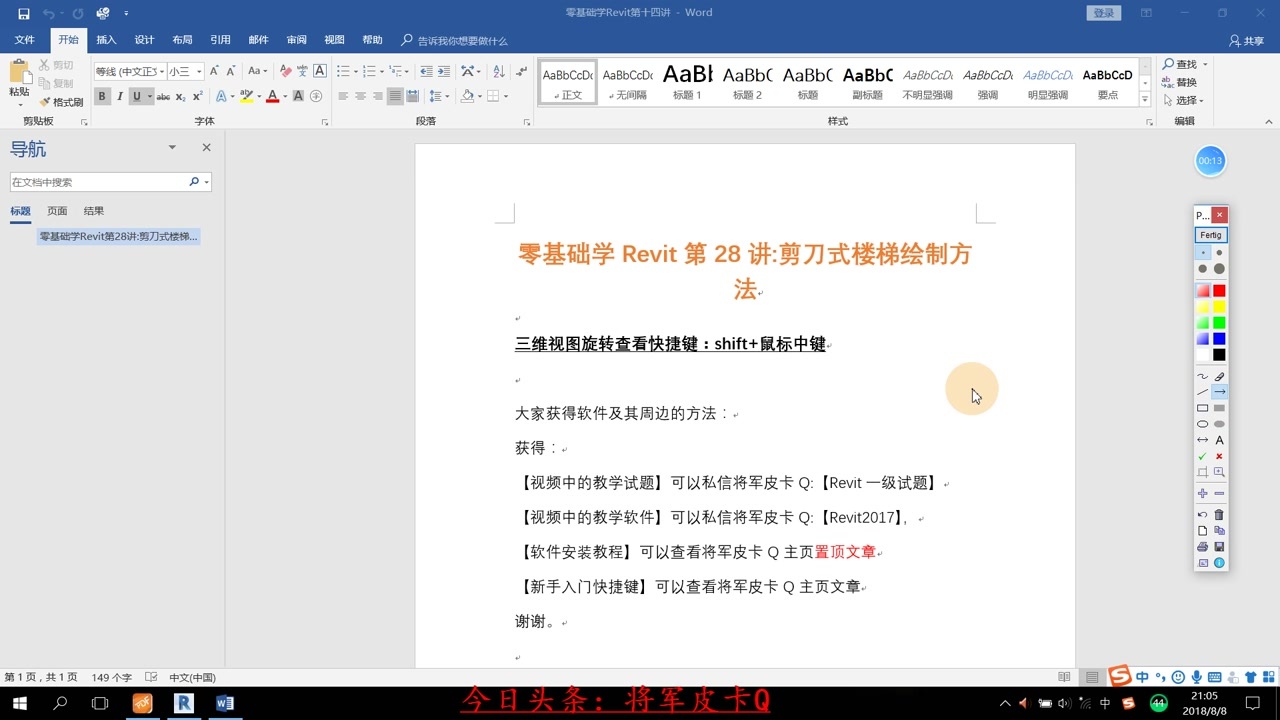Click the strikethrough (abc) icon
The height and width of the screenshot is (720, 1280).
[163, 97]
